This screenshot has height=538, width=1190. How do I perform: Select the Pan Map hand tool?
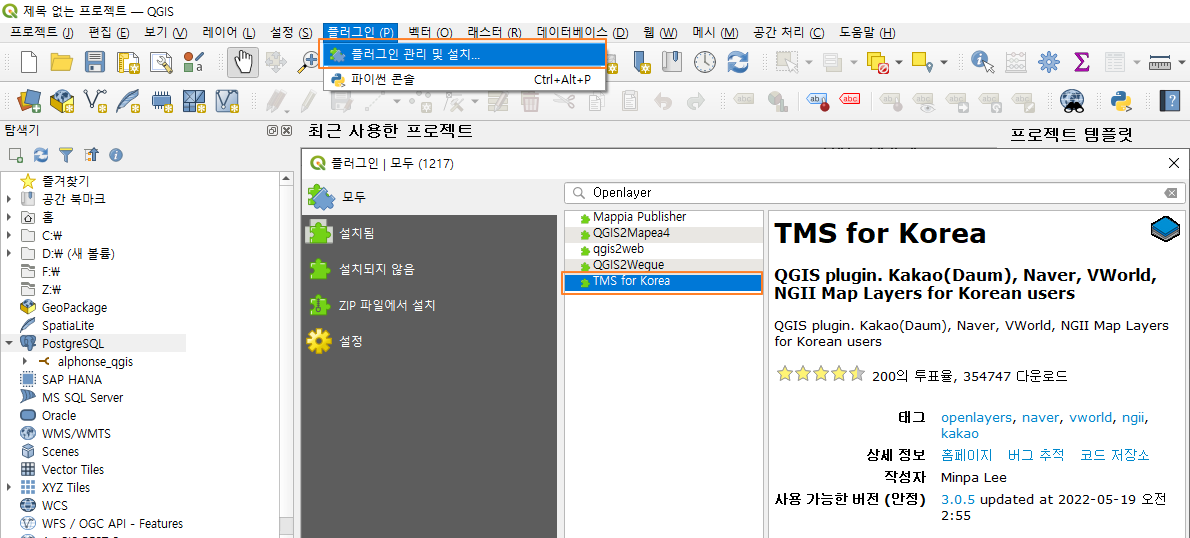pos(244,61)
